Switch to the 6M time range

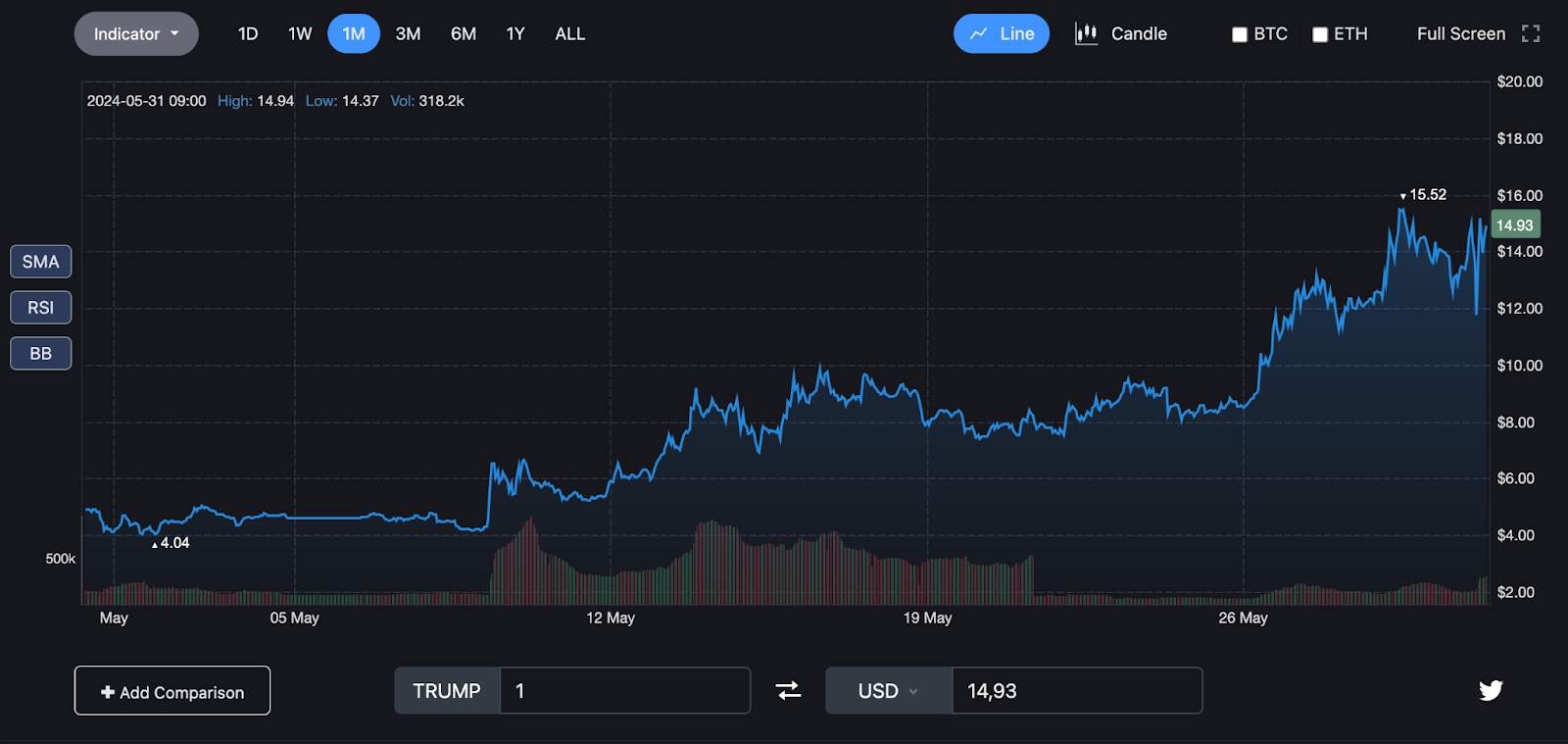[464, 34]
